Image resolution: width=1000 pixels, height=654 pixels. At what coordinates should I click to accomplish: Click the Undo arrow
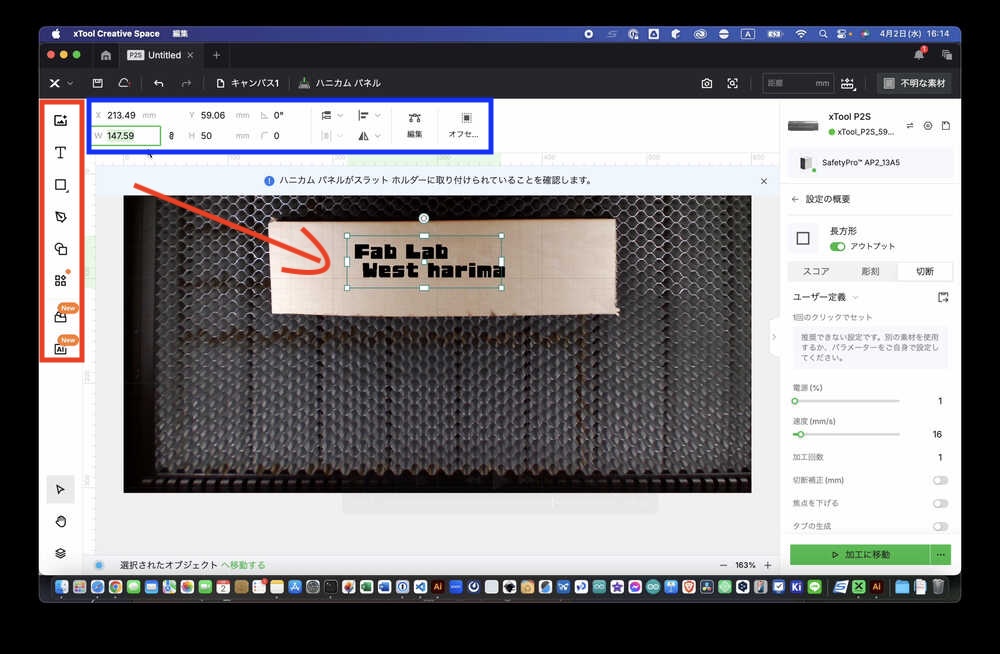[159, 83]
